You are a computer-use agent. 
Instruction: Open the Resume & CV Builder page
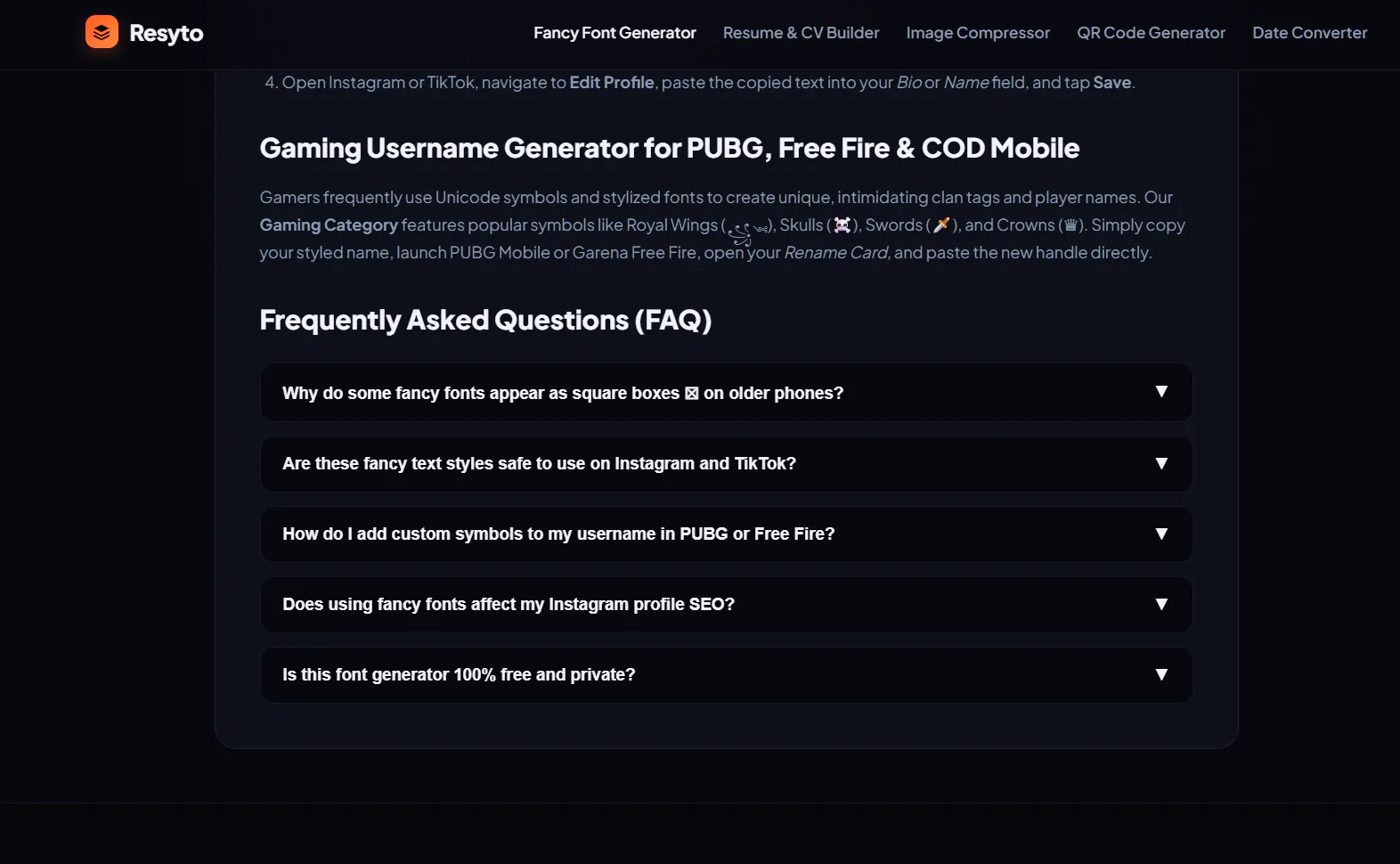(801, 33)
